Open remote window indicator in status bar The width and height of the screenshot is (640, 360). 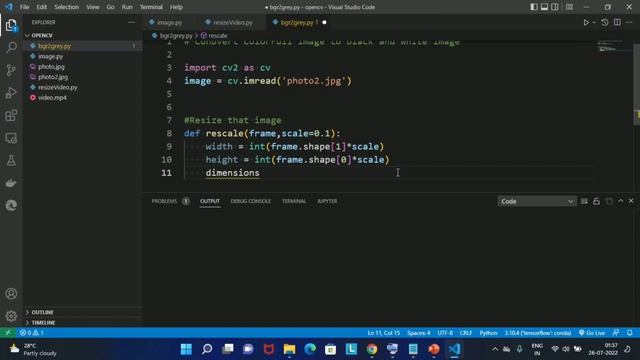click(x=8, y=333)
